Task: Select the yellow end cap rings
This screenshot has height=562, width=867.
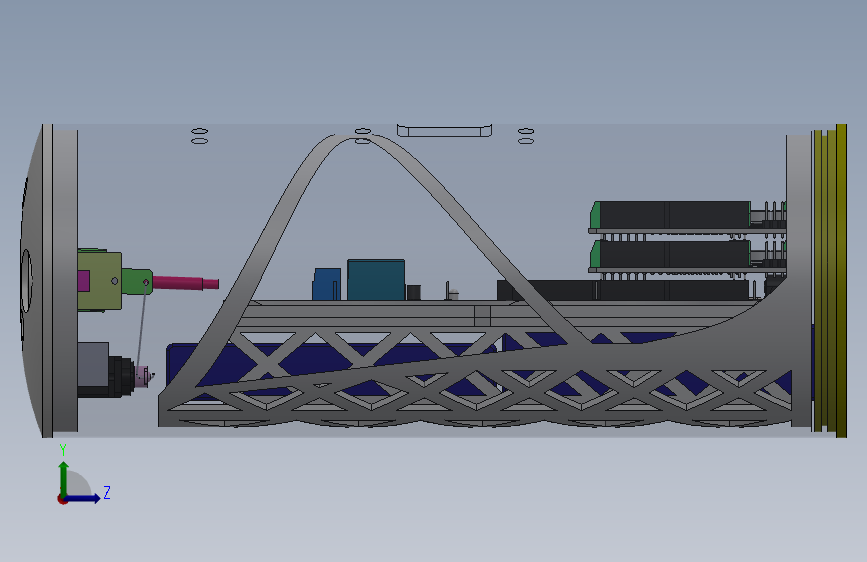Action: click(x=830, y=281)
